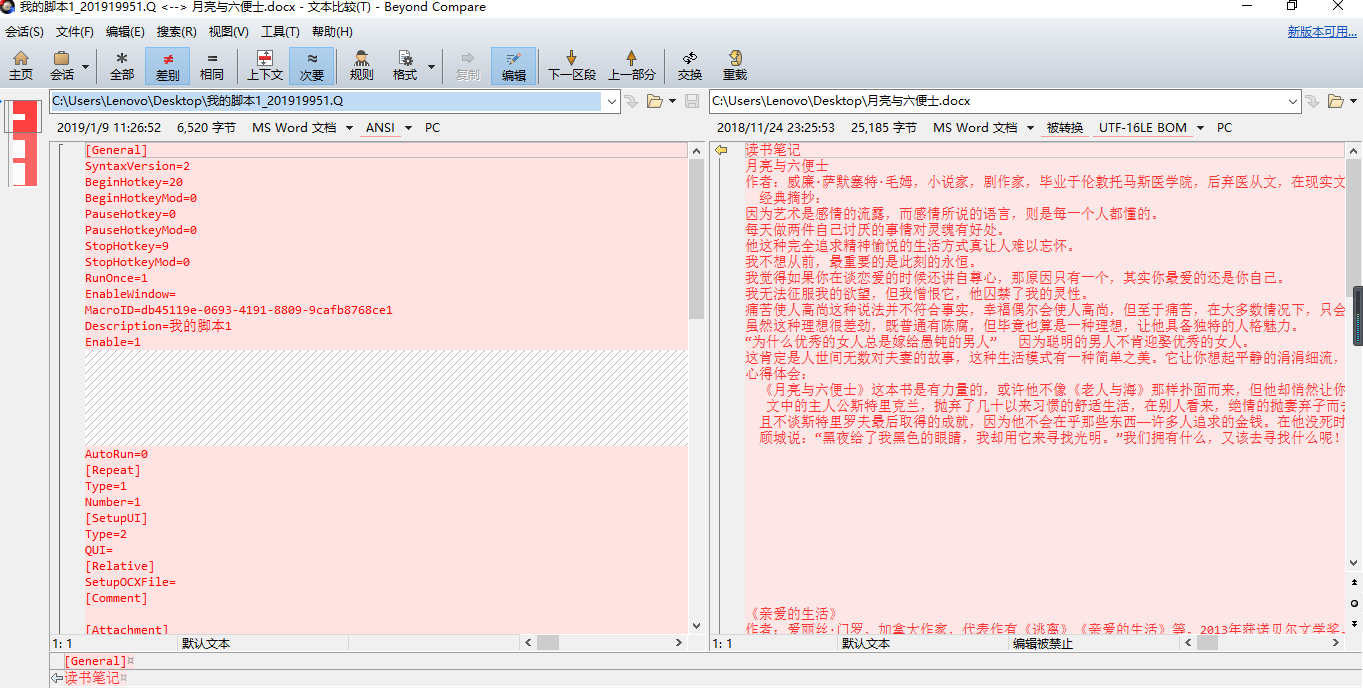Click the left file path input field
The width and height of the screenshot is (1363, 688).
click(326, 101)
